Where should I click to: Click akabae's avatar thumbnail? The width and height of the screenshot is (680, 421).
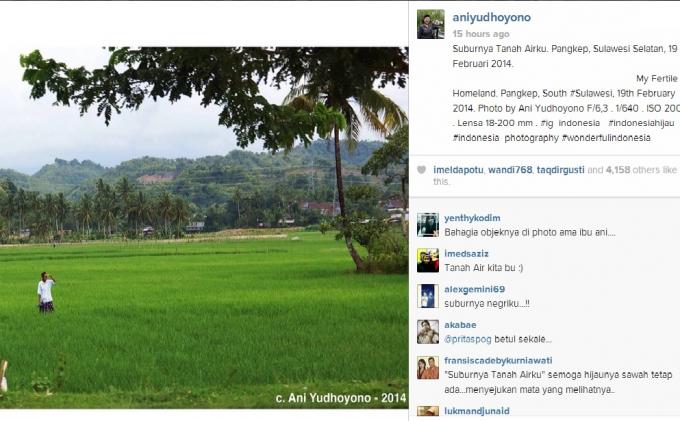pyautogui.click(x=428, y=332)
